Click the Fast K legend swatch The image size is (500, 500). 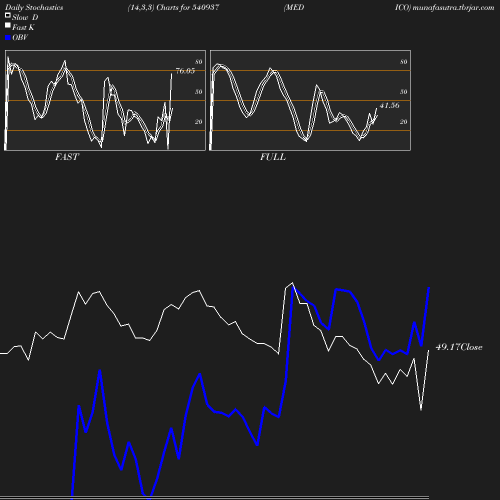point(8,25)
